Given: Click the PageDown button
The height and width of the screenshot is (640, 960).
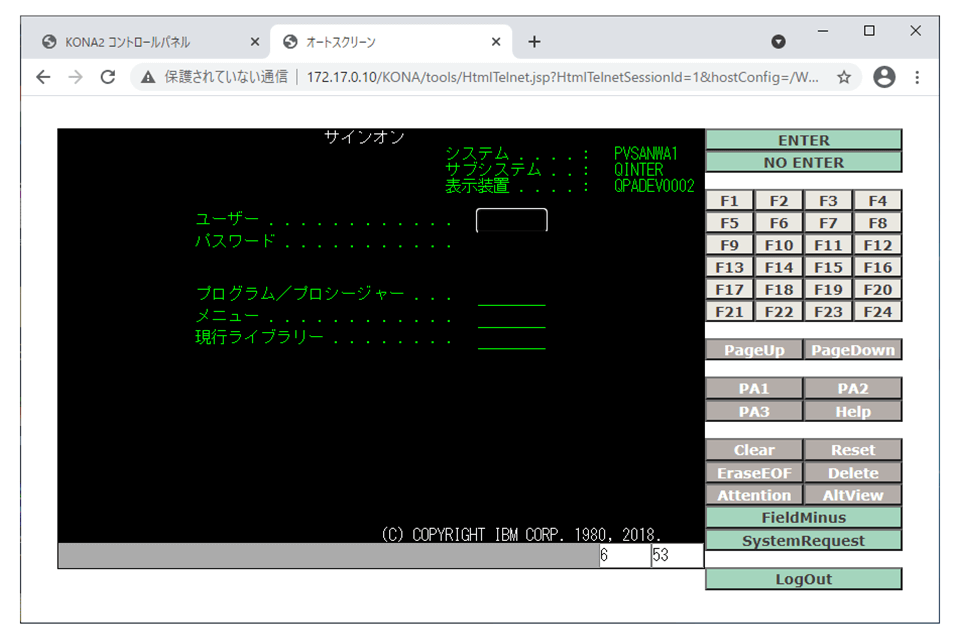Looking at the screenshot, I should (853, 350).
